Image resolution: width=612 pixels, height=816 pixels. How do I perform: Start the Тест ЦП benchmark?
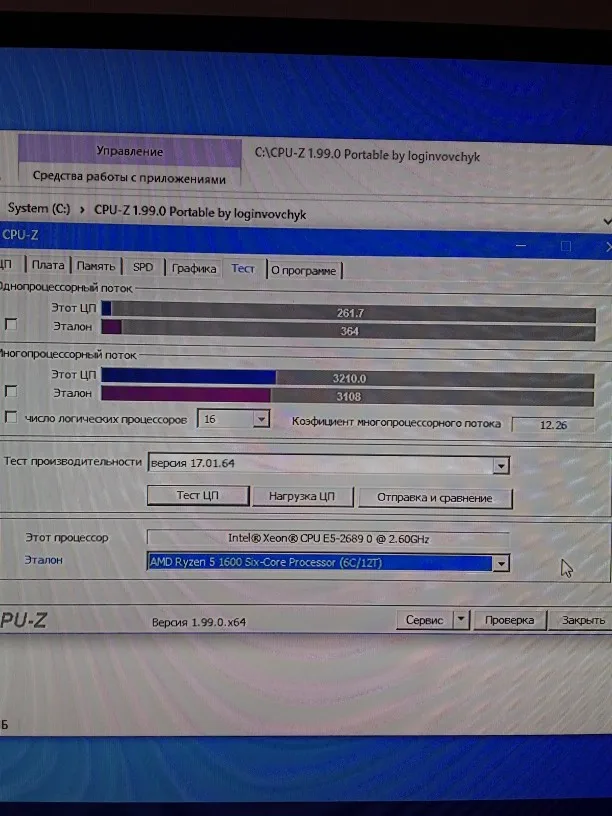pos(198,495)
